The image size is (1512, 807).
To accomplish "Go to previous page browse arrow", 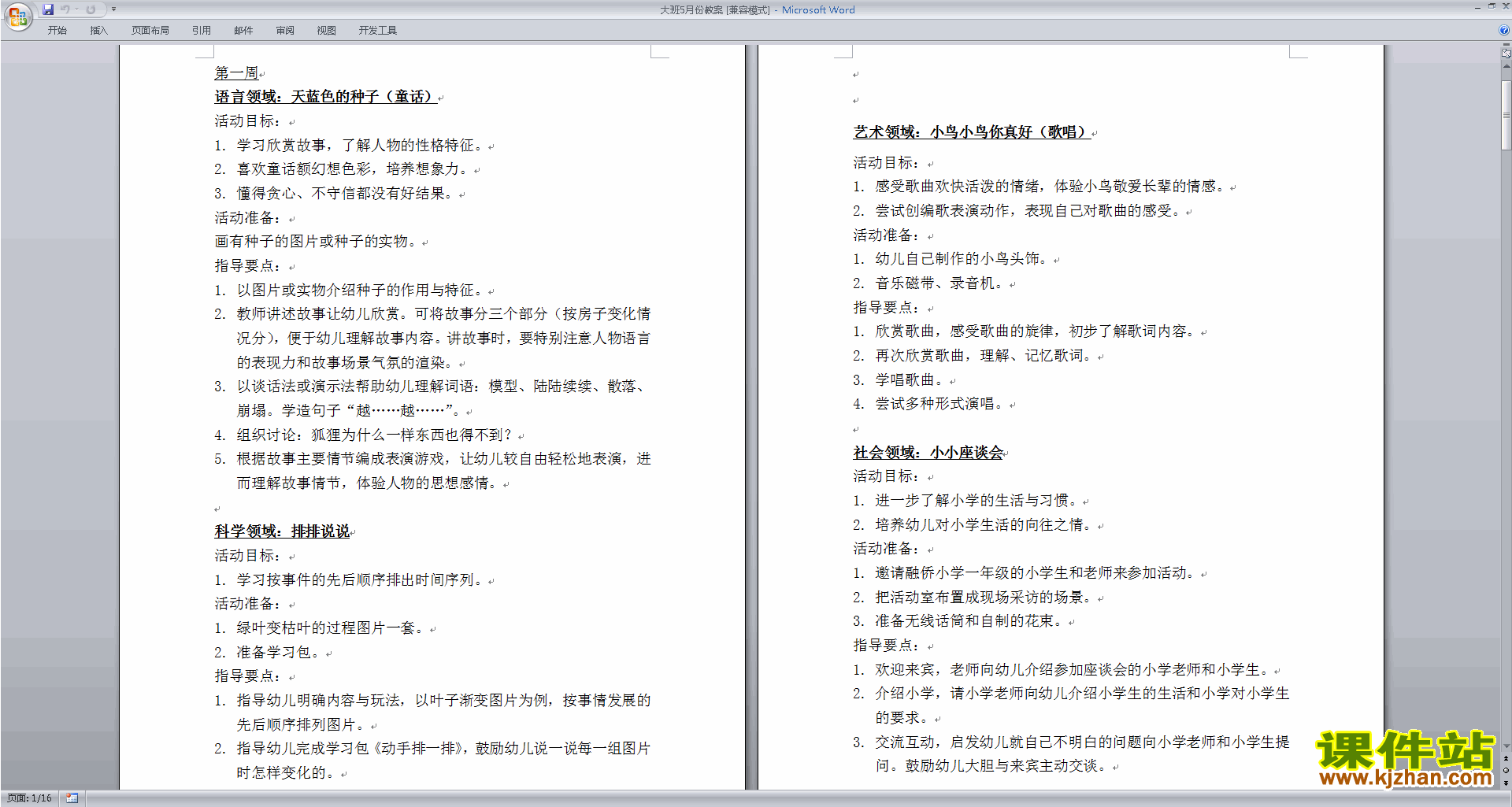I will [1506, 758].
